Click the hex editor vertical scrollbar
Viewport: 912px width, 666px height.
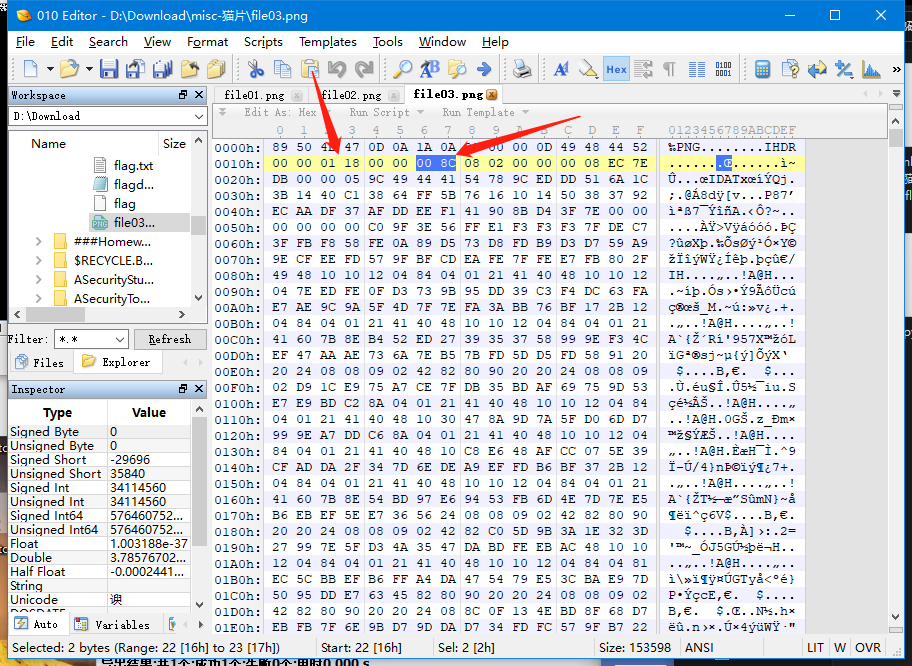[x=896, y=369]
